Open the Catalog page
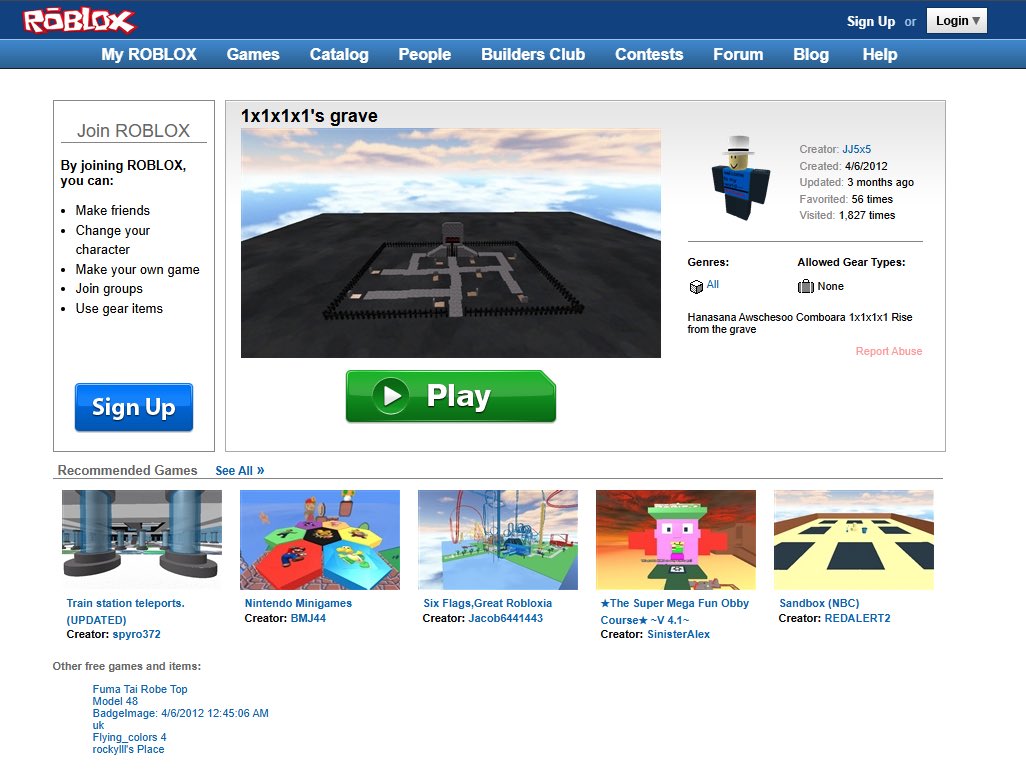This screenshot has height=782, width=1026. (x=339, y=54)
